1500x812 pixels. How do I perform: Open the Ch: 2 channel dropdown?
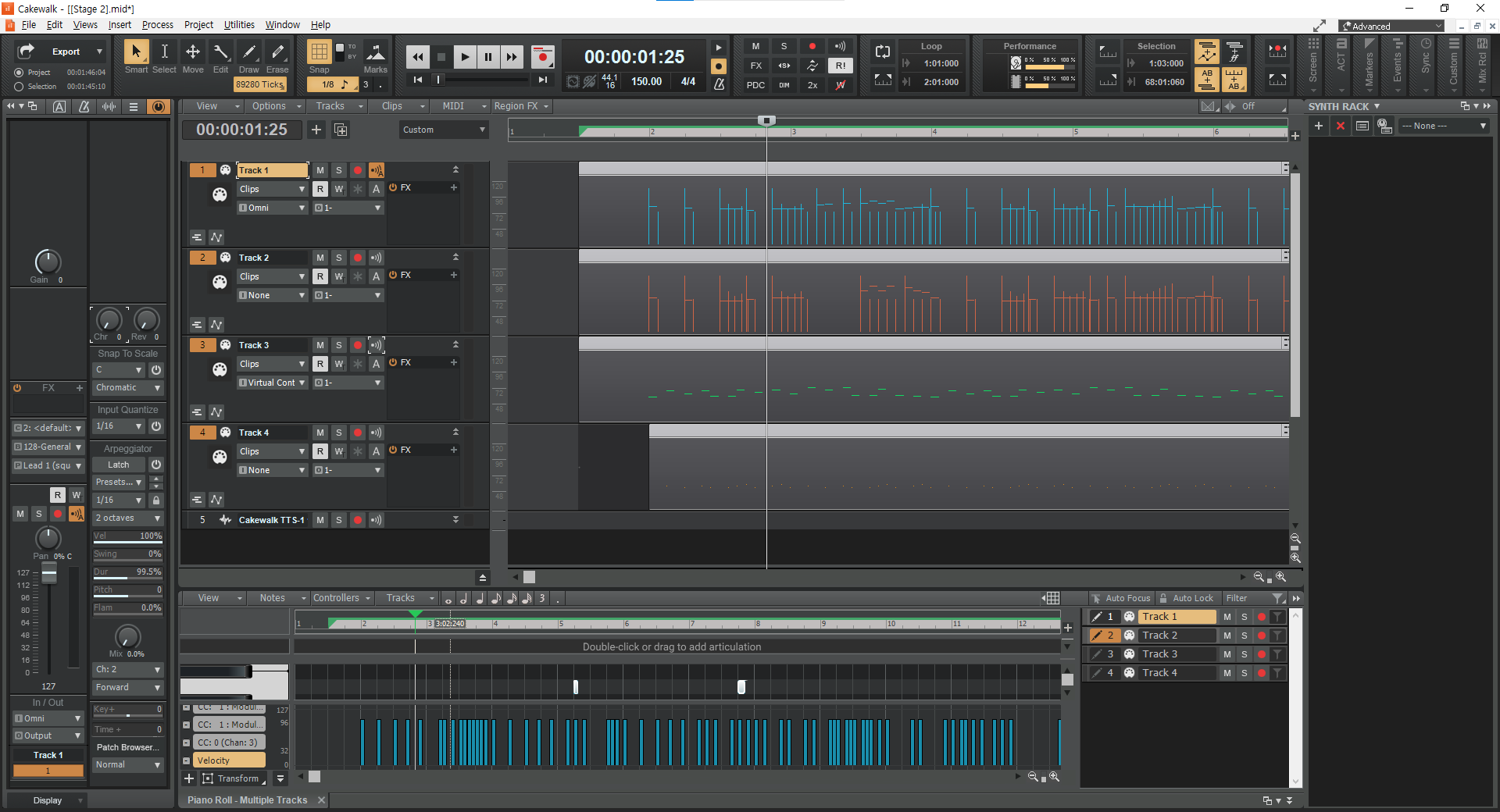[x=127, y=670]
